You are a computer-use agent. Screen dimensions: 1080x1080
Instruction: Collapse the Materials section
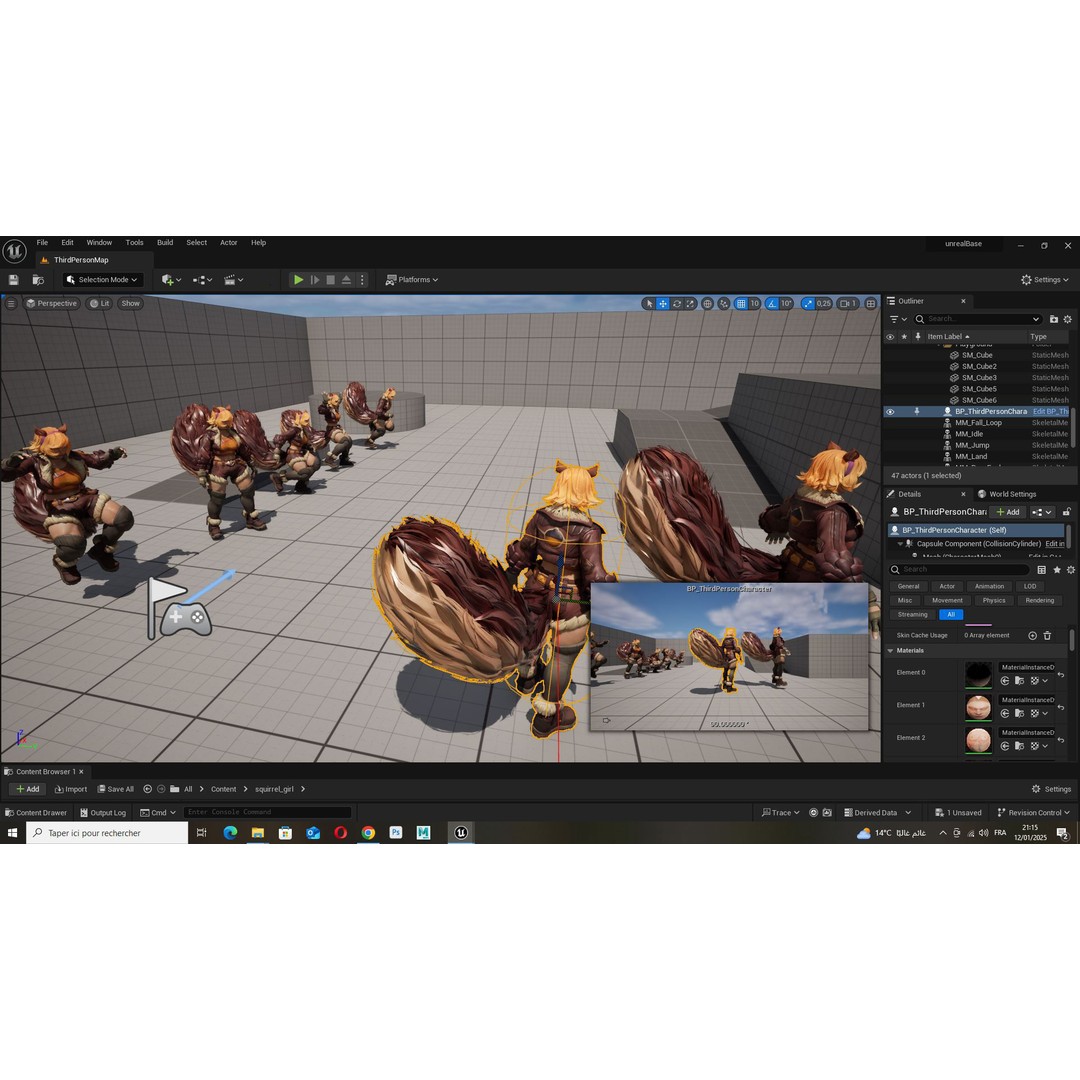(890, 650)
